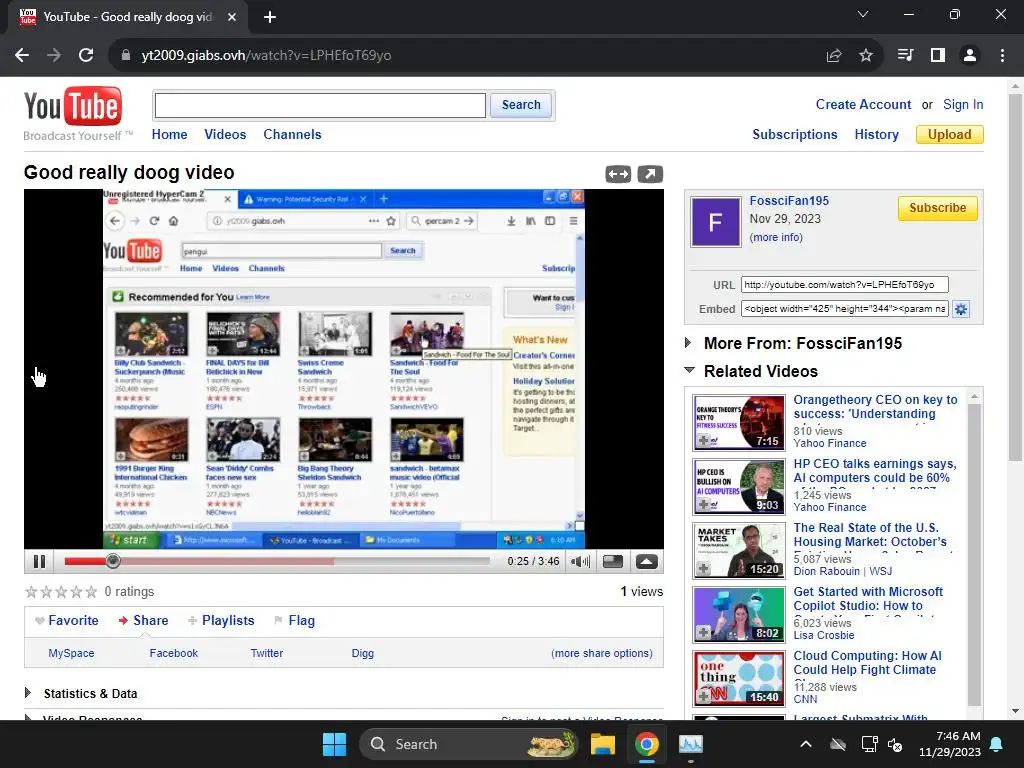Click the YouTube search input field
1024x768 pixels.
coord(320,105)
